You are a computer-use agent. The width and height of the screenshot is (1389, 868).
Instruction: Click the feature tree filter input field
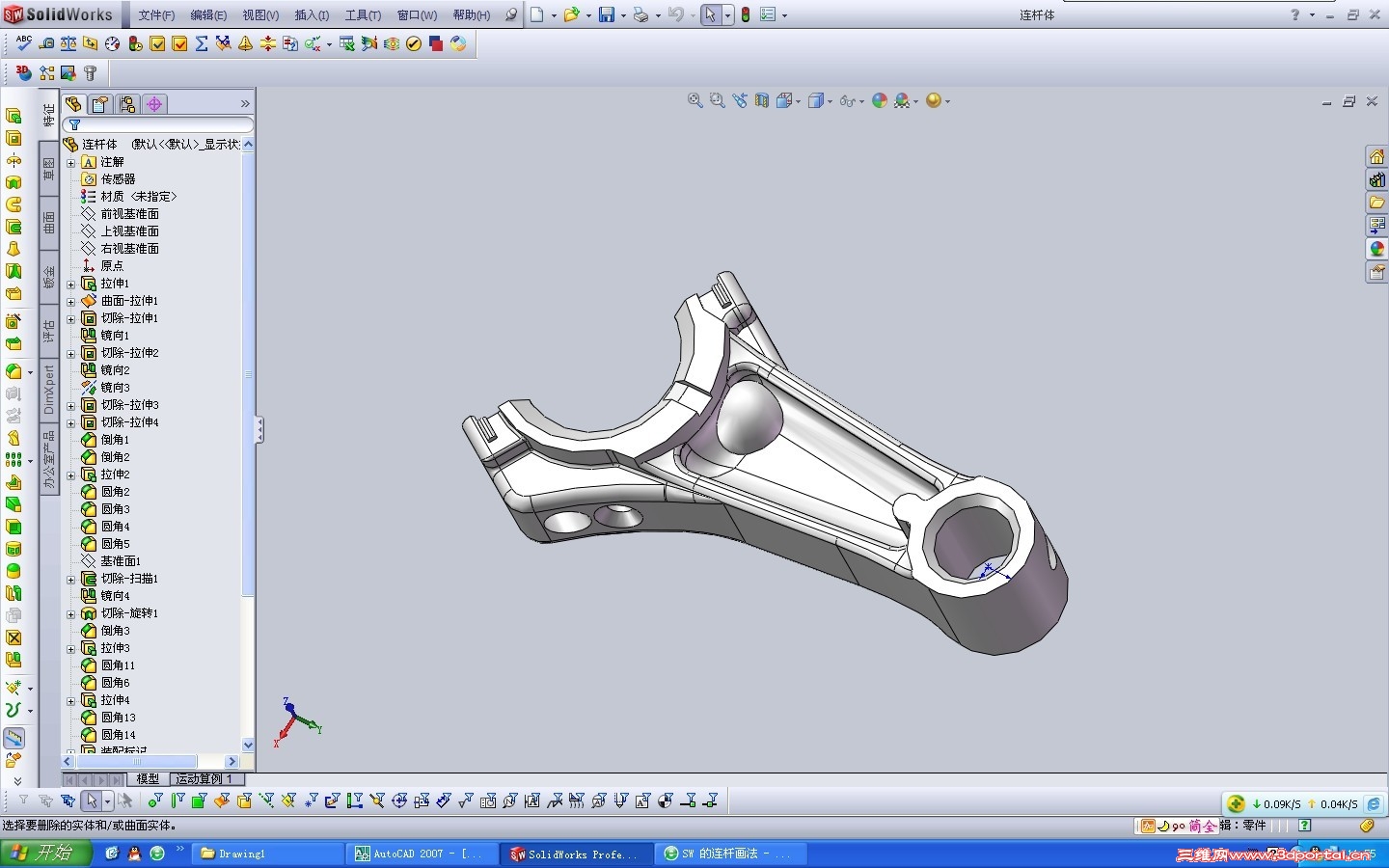pyautogui.click(x=158, y=124)
